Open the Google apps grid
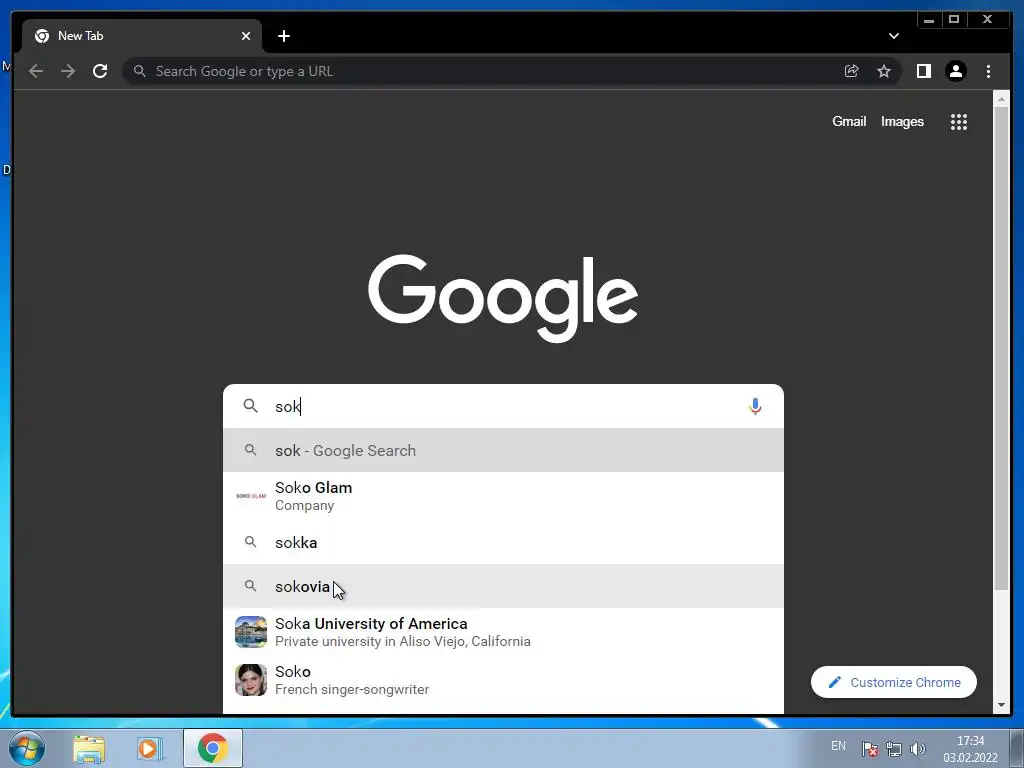 959,122
